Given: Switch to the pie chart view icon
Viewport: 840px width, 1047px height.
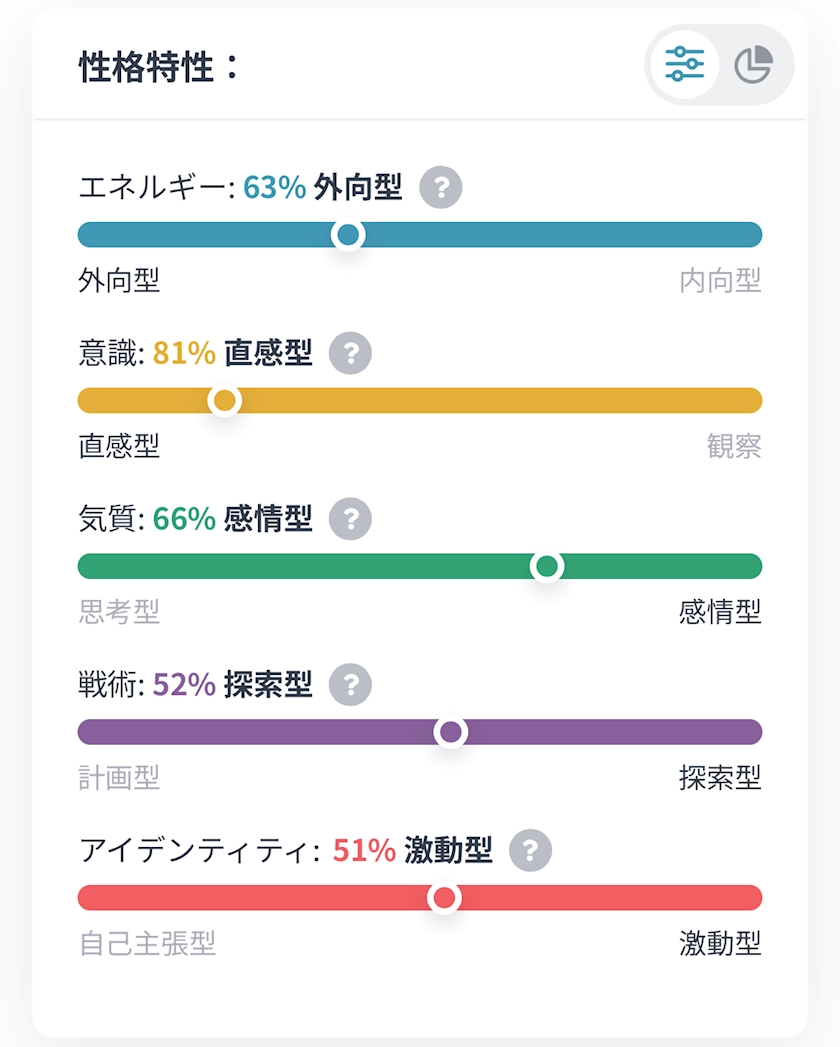Looking at the screenshot, I should point(753,64).
